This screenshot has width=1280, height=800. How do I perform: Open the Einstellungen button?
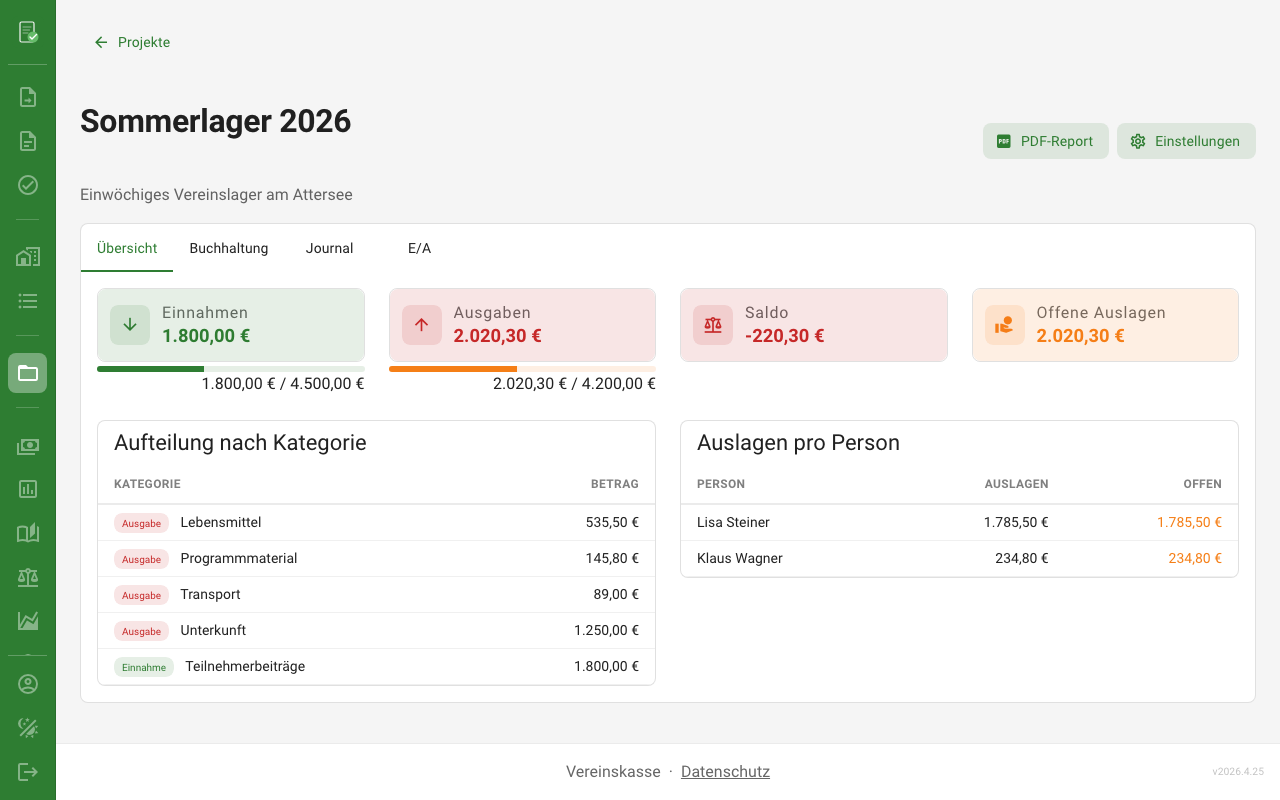point(1186,141)
